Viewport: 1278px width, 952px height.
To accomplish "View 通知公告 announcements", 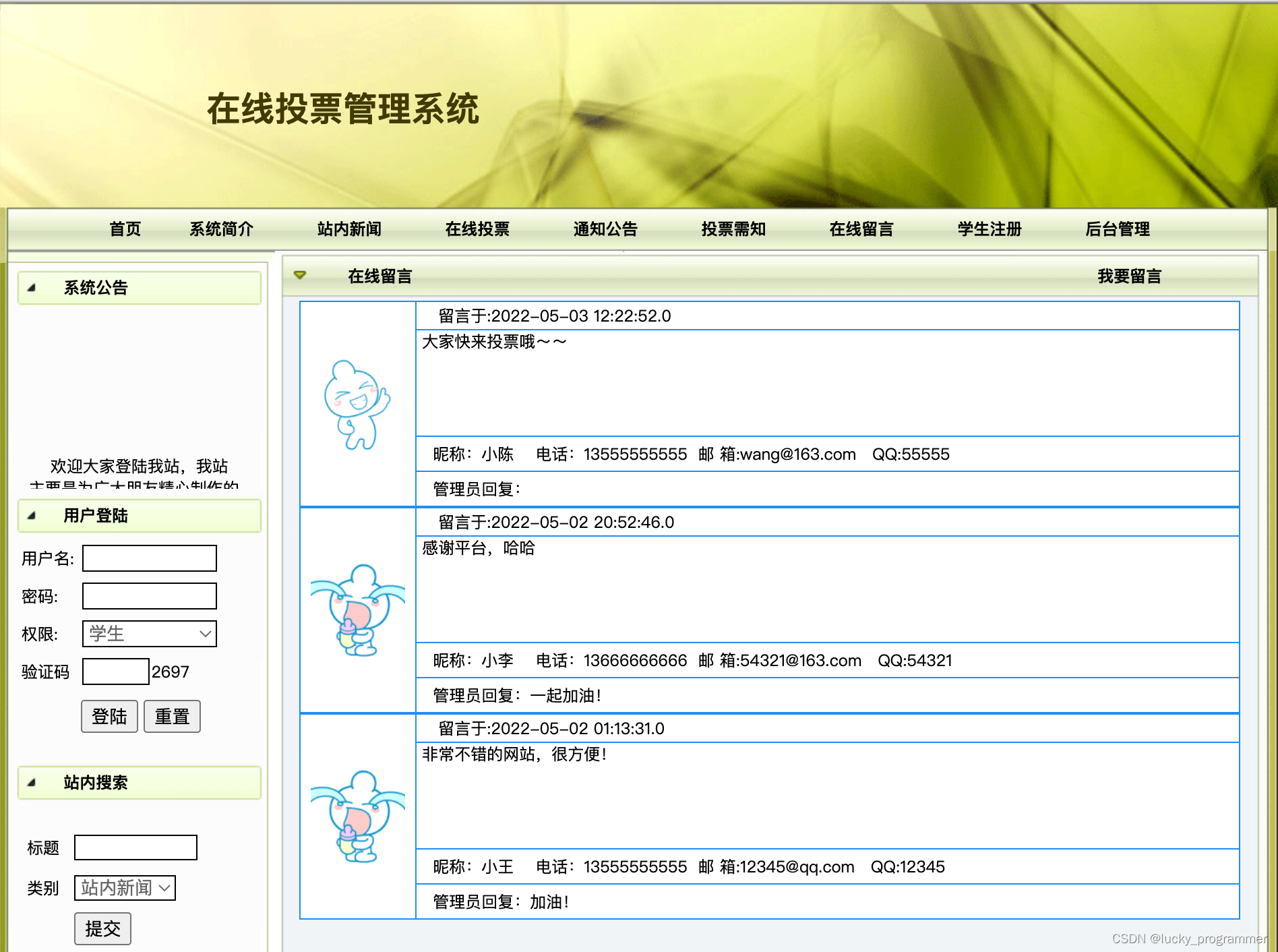I will 604,229.
